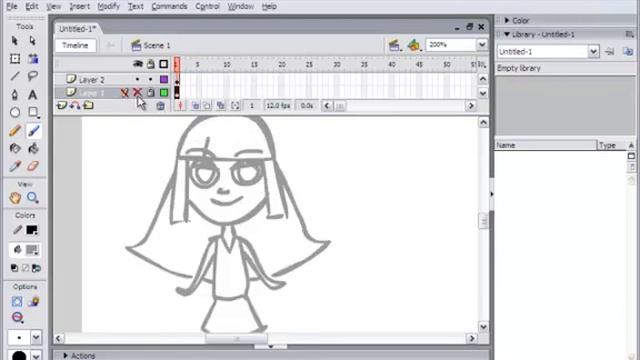The width and height of the screenshot is (640, 360).
Task: Open the Modify menu
Action: click(x=109, y=7)
